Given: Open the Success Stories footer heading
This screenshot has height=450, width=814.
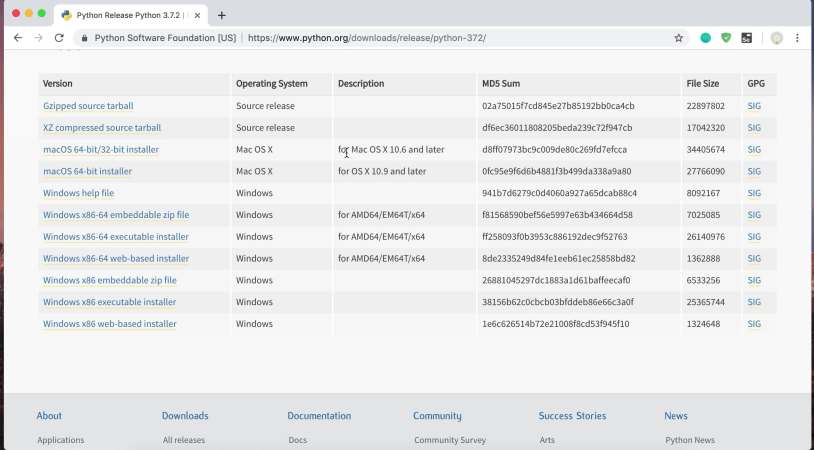Looking at the screenshot, I should point(572,416).
